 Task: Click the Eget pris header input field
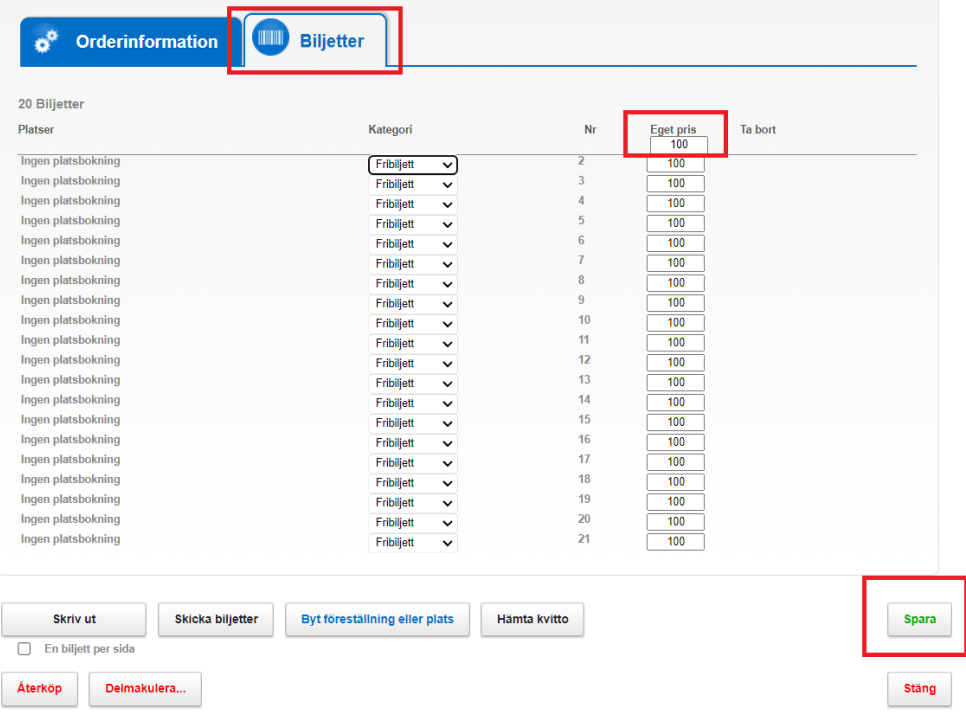tap(679, 144)
